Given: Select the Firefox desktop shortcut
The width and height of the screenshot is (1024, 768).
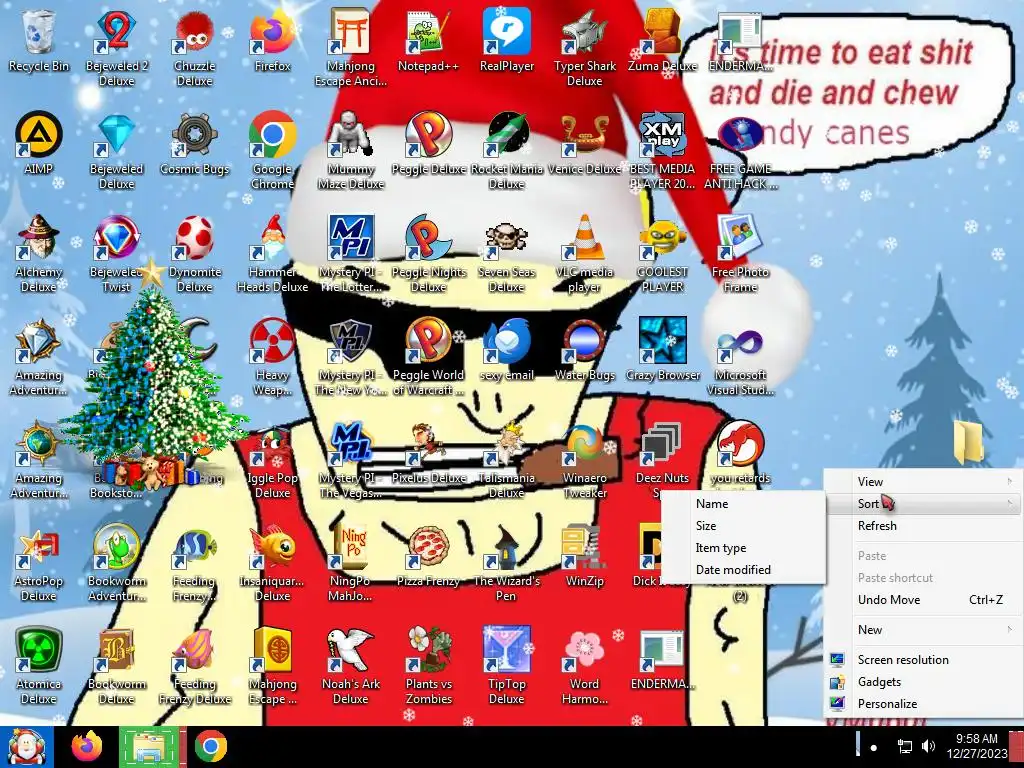Looking at the screenshot, I should point(272,40).
